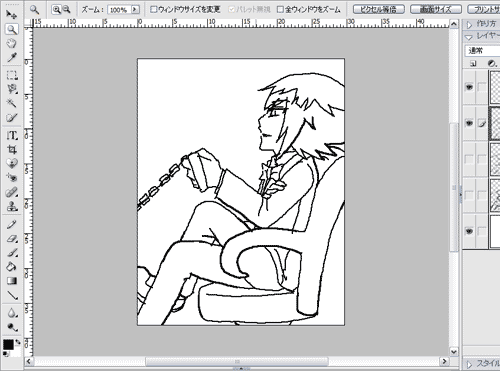Select the bottom white layer thumbnail
This screenshot has width=500, height=371.
[495, 231]
